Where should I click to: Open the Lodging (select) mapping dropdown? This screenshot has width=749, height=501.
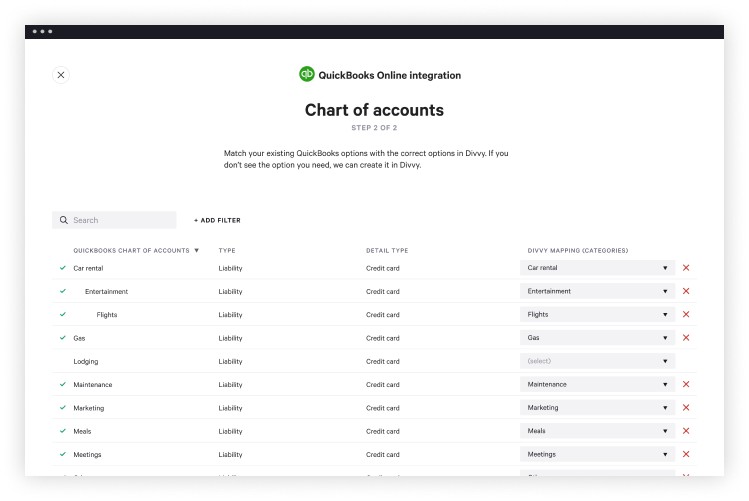click(x=597, y=361)
